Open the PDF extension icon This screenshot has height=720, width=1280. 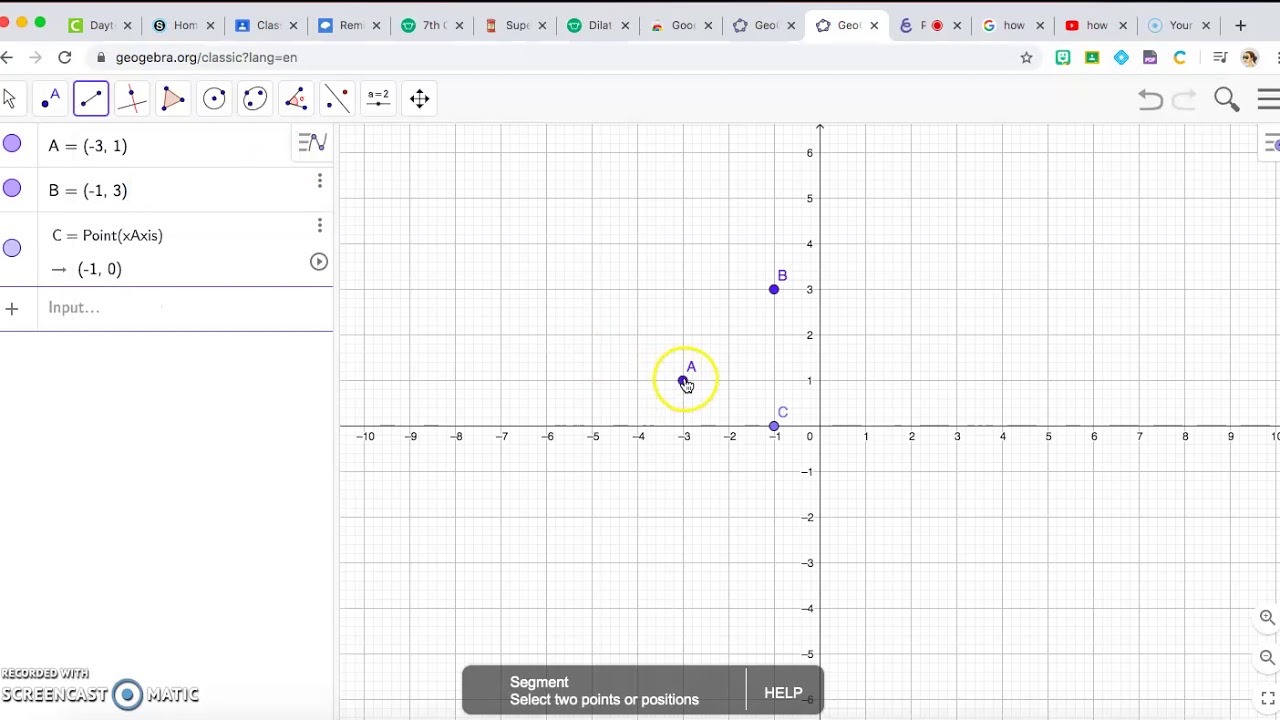tap(1150, 58)
